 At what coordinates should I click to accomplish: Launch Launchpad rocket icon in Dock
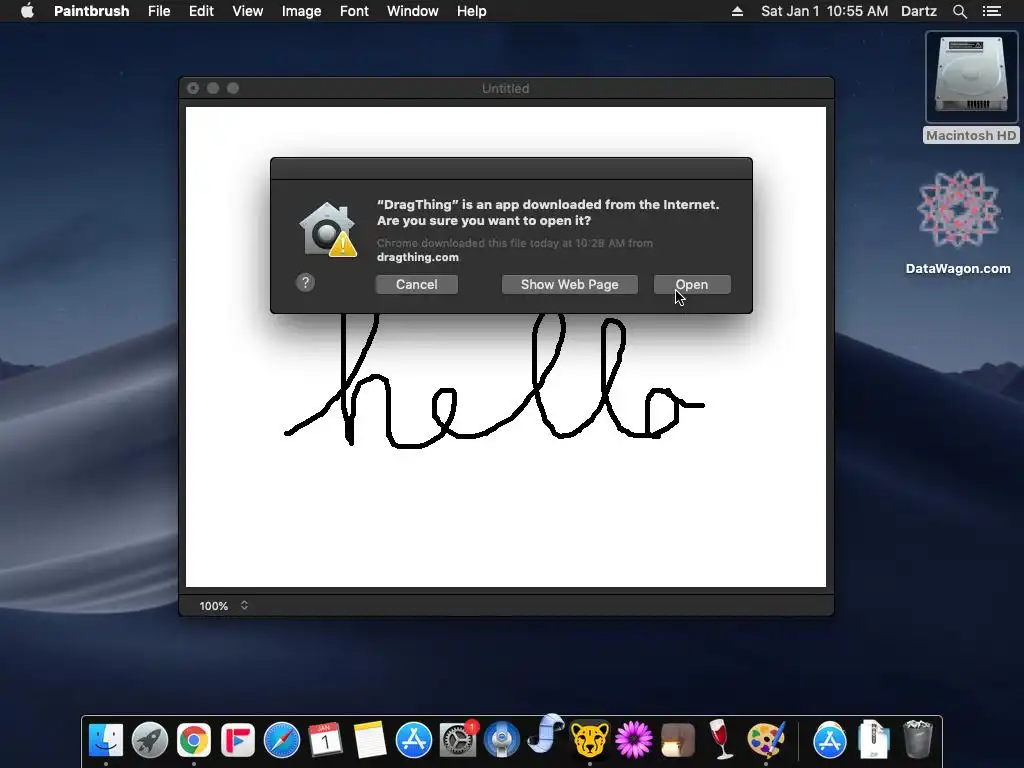point(150,740)
